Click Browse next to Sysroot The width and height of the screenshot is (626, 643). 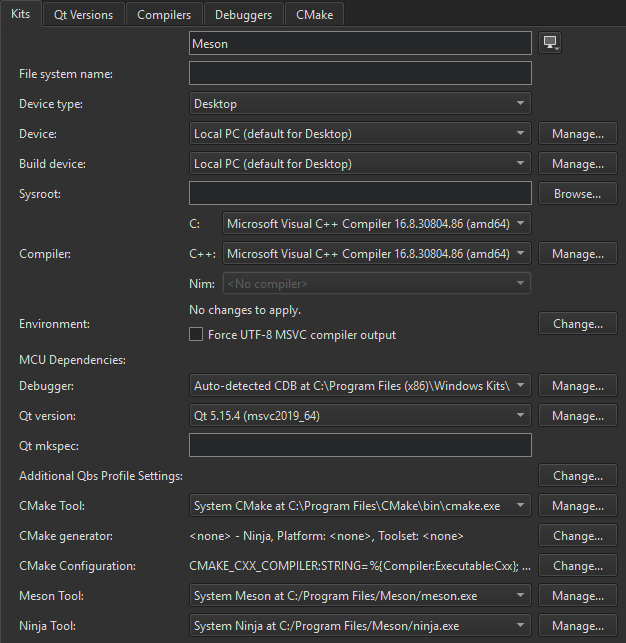click(577, 194)
